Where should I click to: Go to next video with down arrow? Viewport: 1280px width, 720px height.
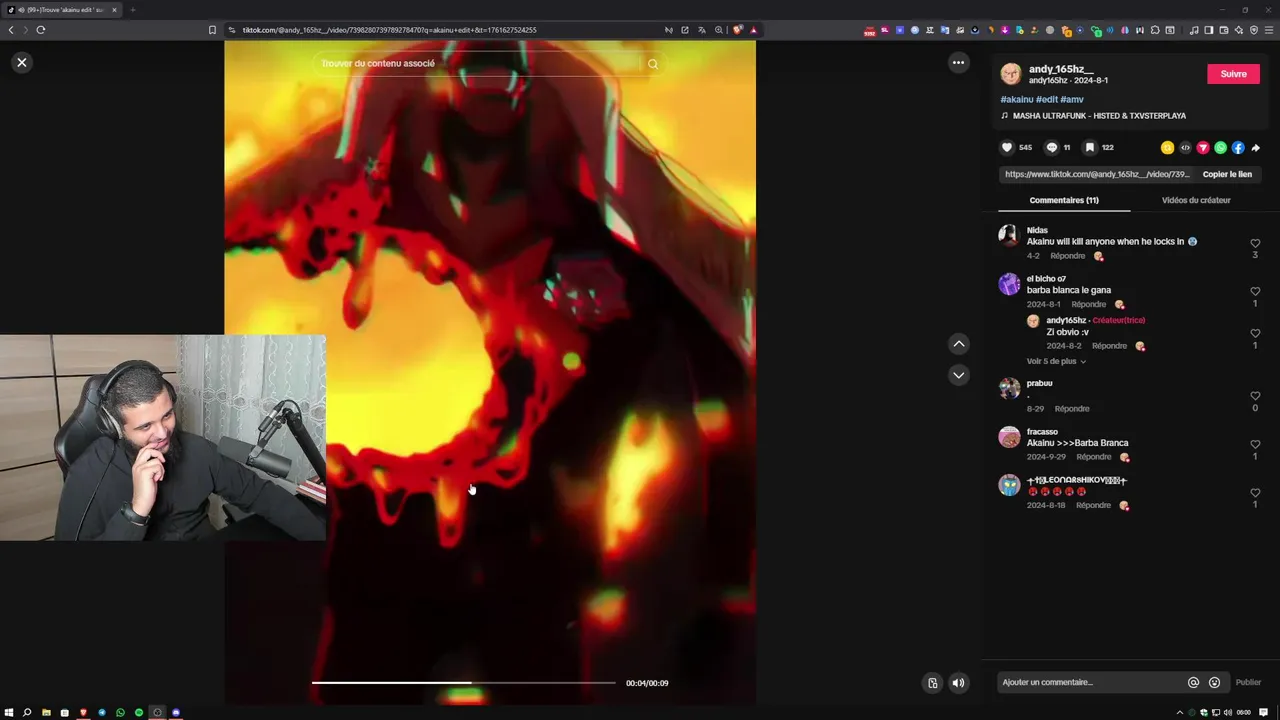click(959, 375)
